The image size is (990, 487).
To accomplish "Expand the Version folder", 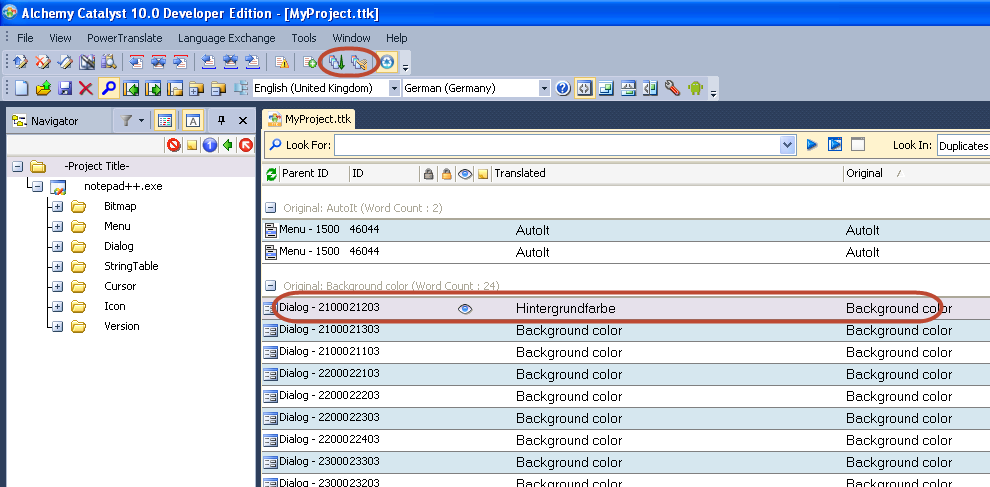I will click(57, 327).
